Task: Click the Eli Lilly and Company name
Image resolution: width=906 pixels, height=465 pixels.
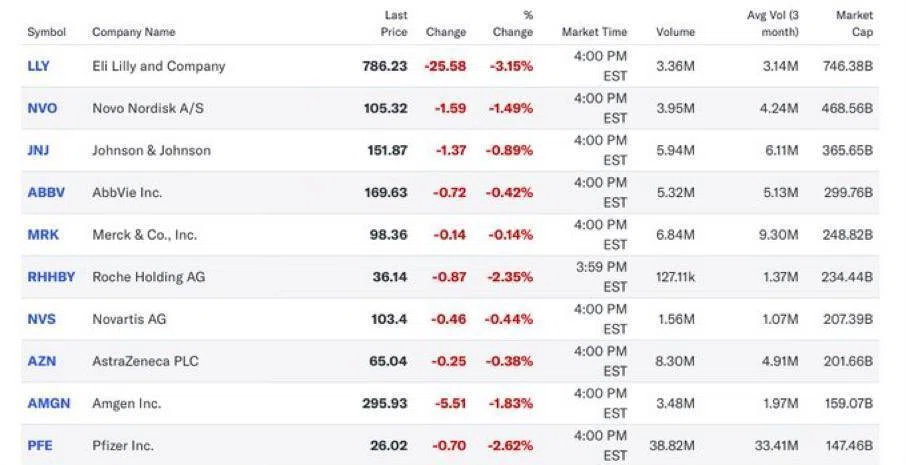Action: click(159, 66)
